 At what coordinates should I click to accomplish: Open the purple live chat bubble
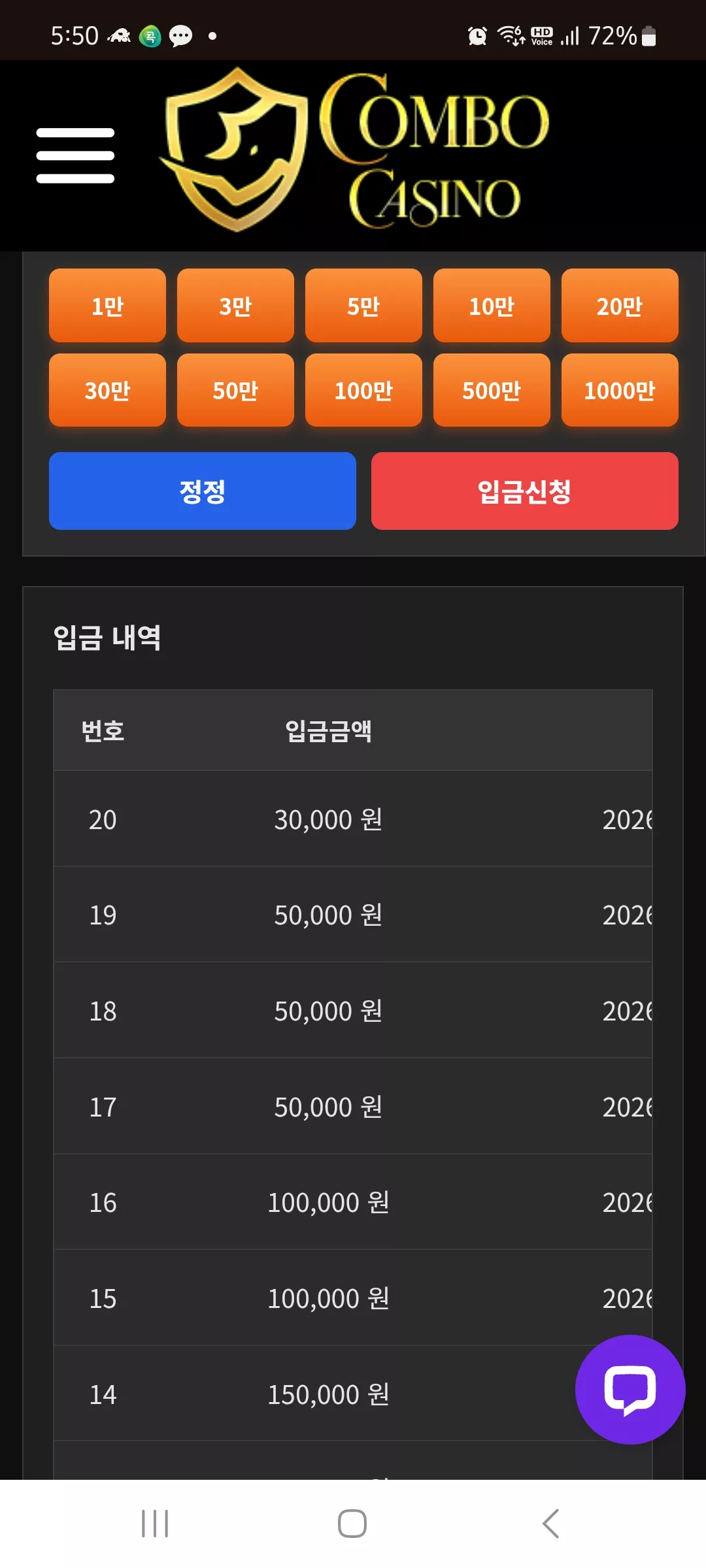click(630, 1389)
